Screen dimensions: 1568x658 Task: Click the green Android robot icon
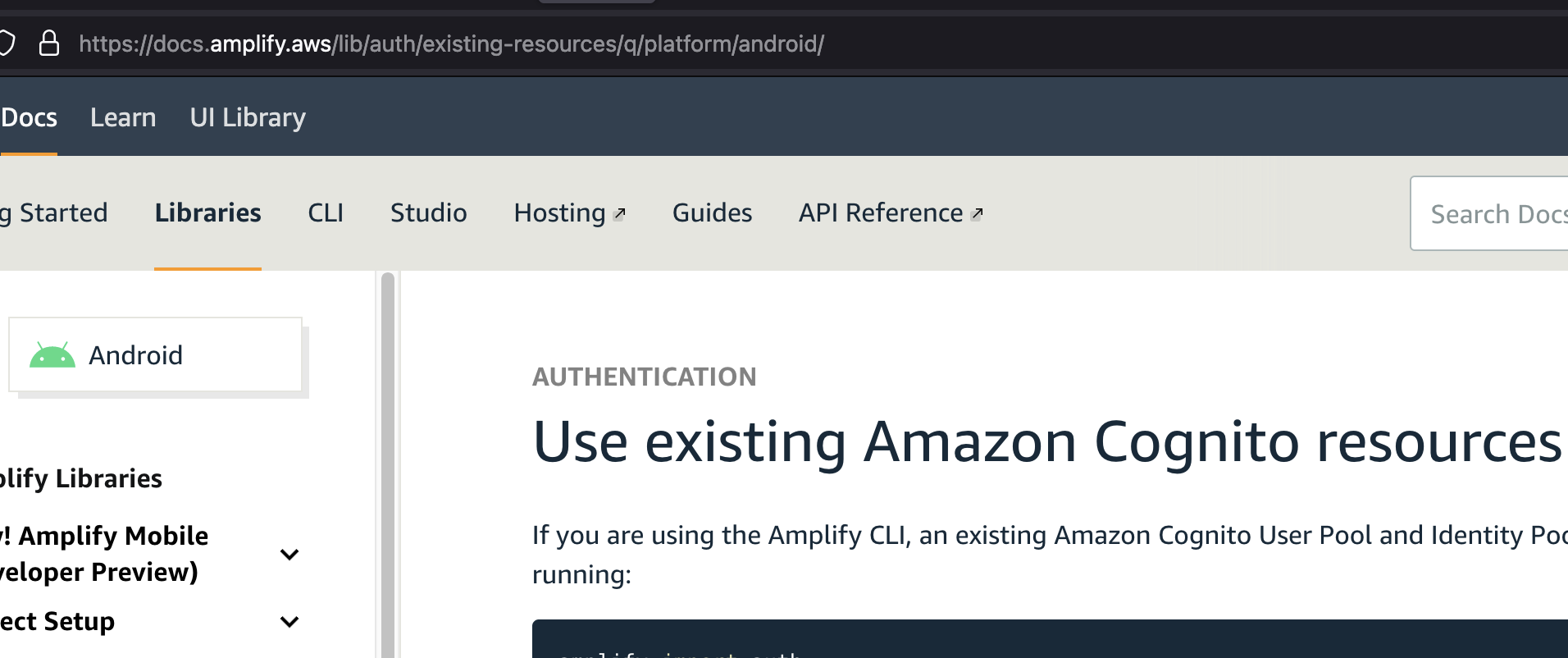click(52, 355)
